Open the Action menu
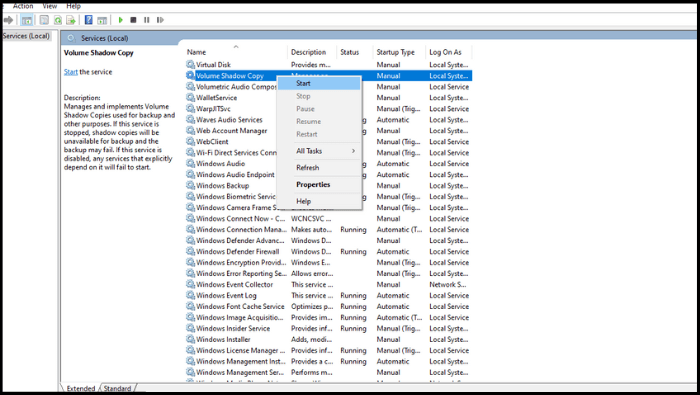 (x=23, y=6)
